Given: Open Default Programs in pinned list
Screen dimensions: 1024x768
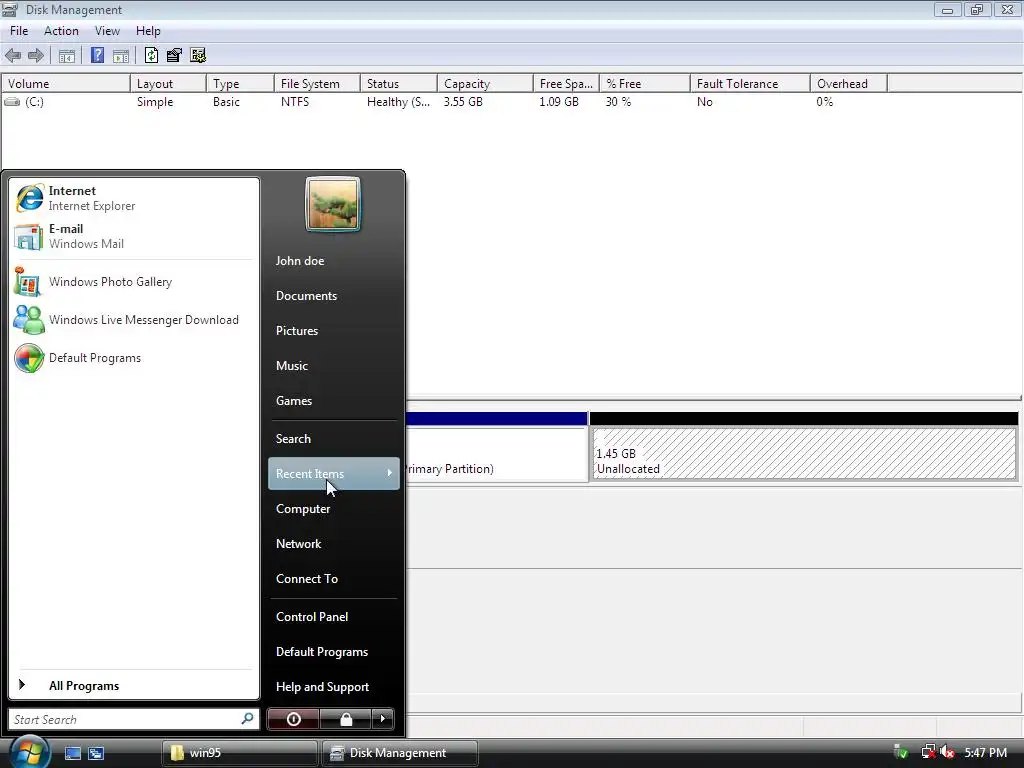Looking at the screenshot, I should (x=134, y=358).
